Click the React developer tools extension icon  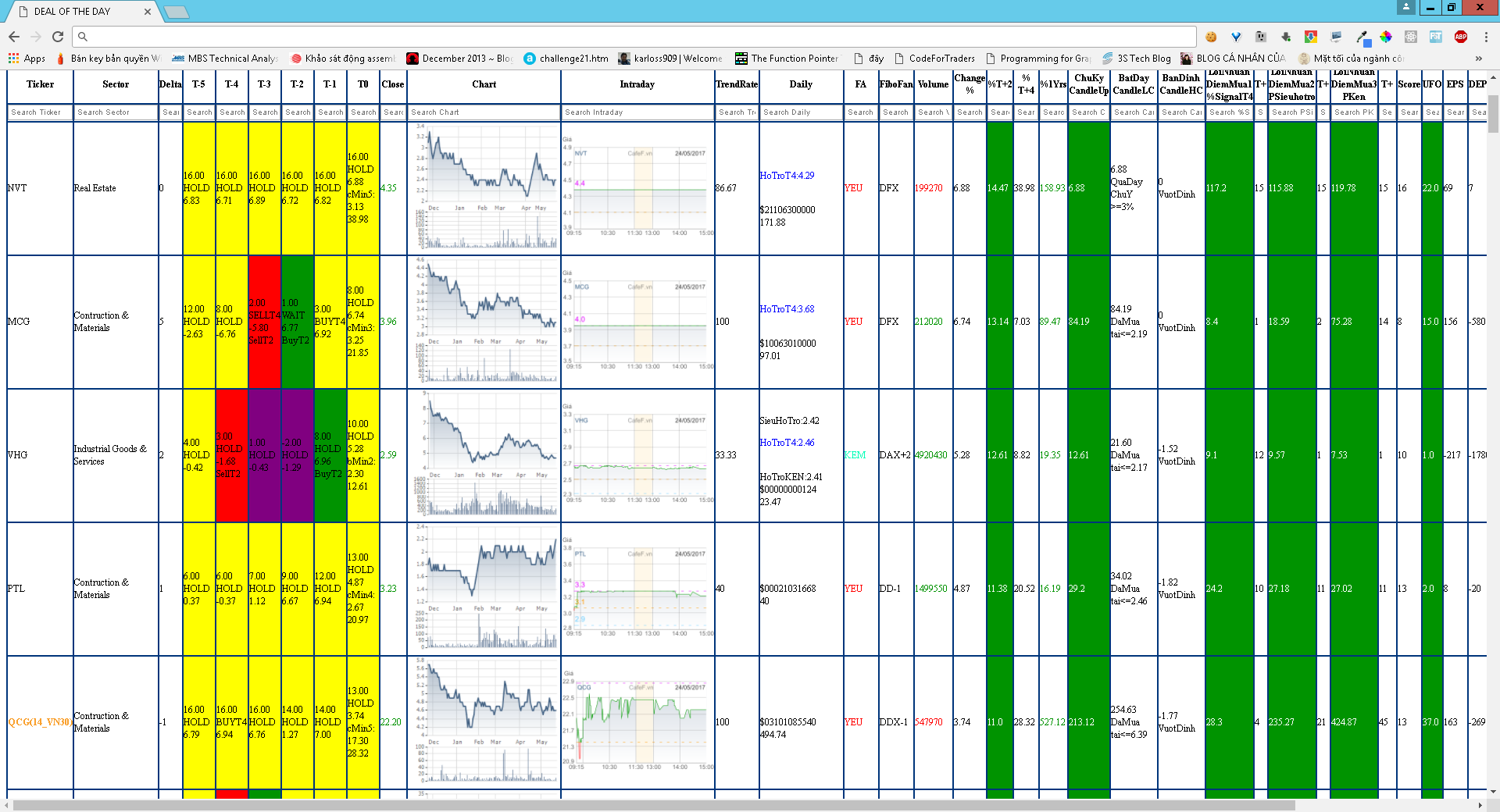[x=1411, y=37]
